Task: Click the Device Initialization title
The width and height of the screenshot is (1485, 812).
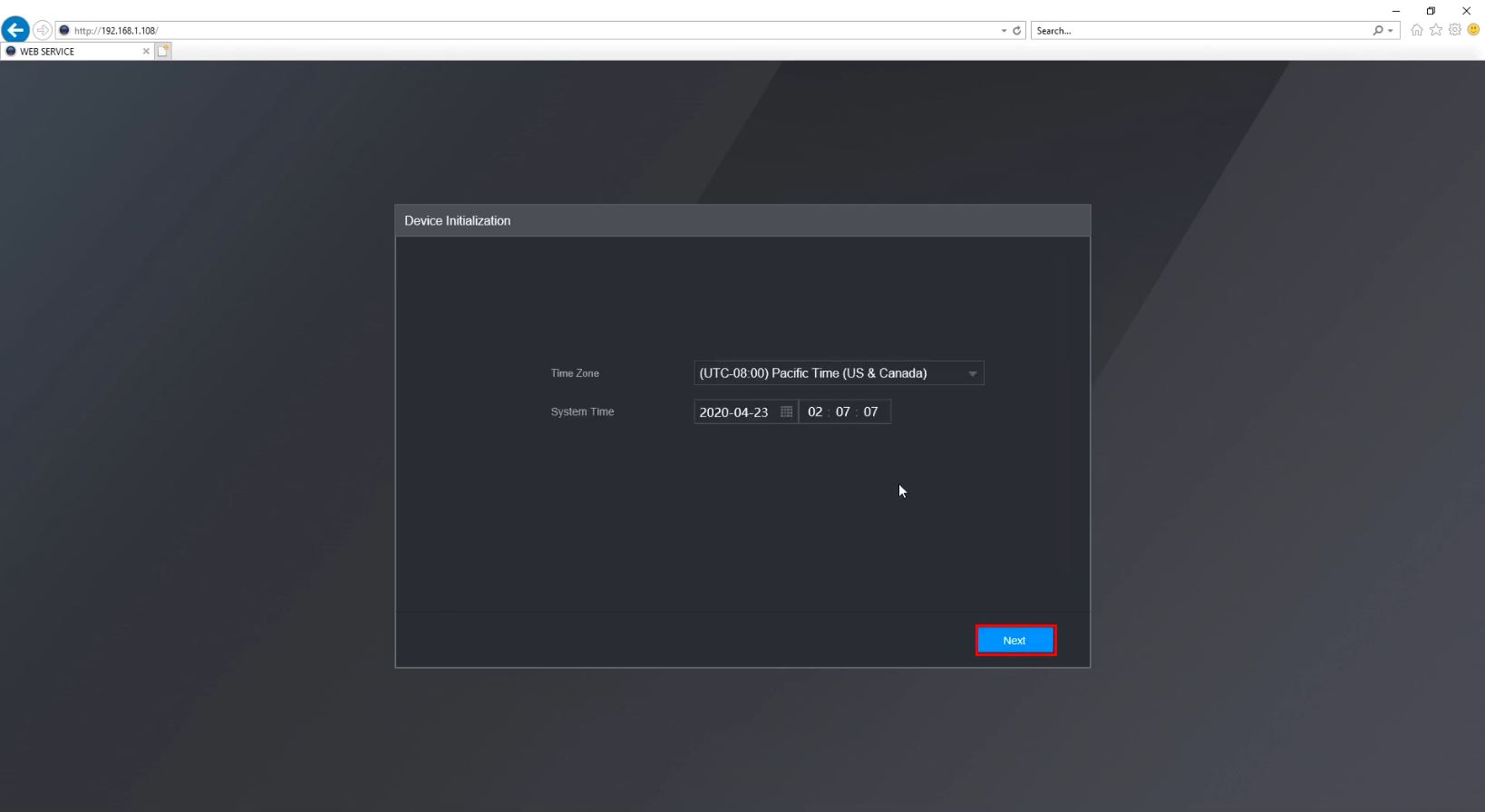Action: pyautogui.click(x=457, y=221)
